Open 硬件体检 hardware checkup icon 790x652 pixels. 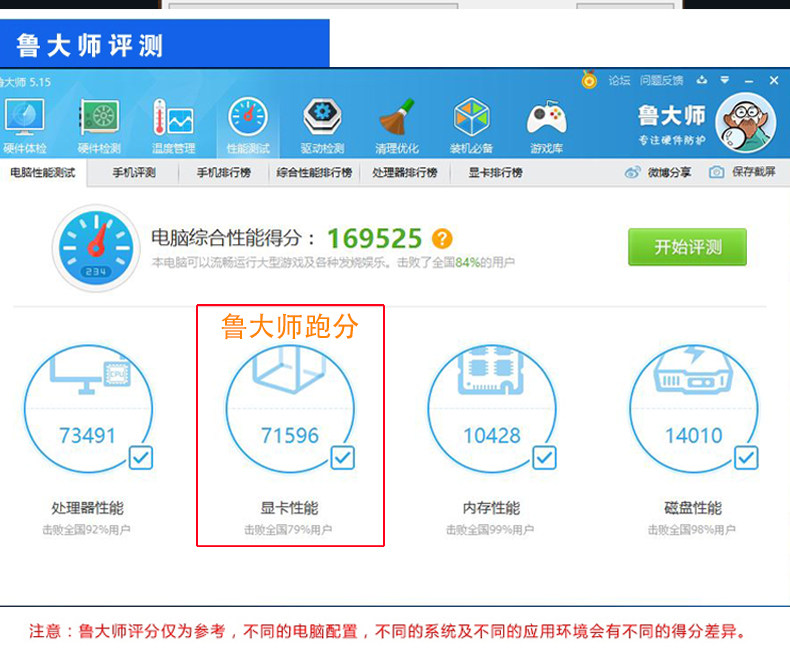(x=24, y=117)
